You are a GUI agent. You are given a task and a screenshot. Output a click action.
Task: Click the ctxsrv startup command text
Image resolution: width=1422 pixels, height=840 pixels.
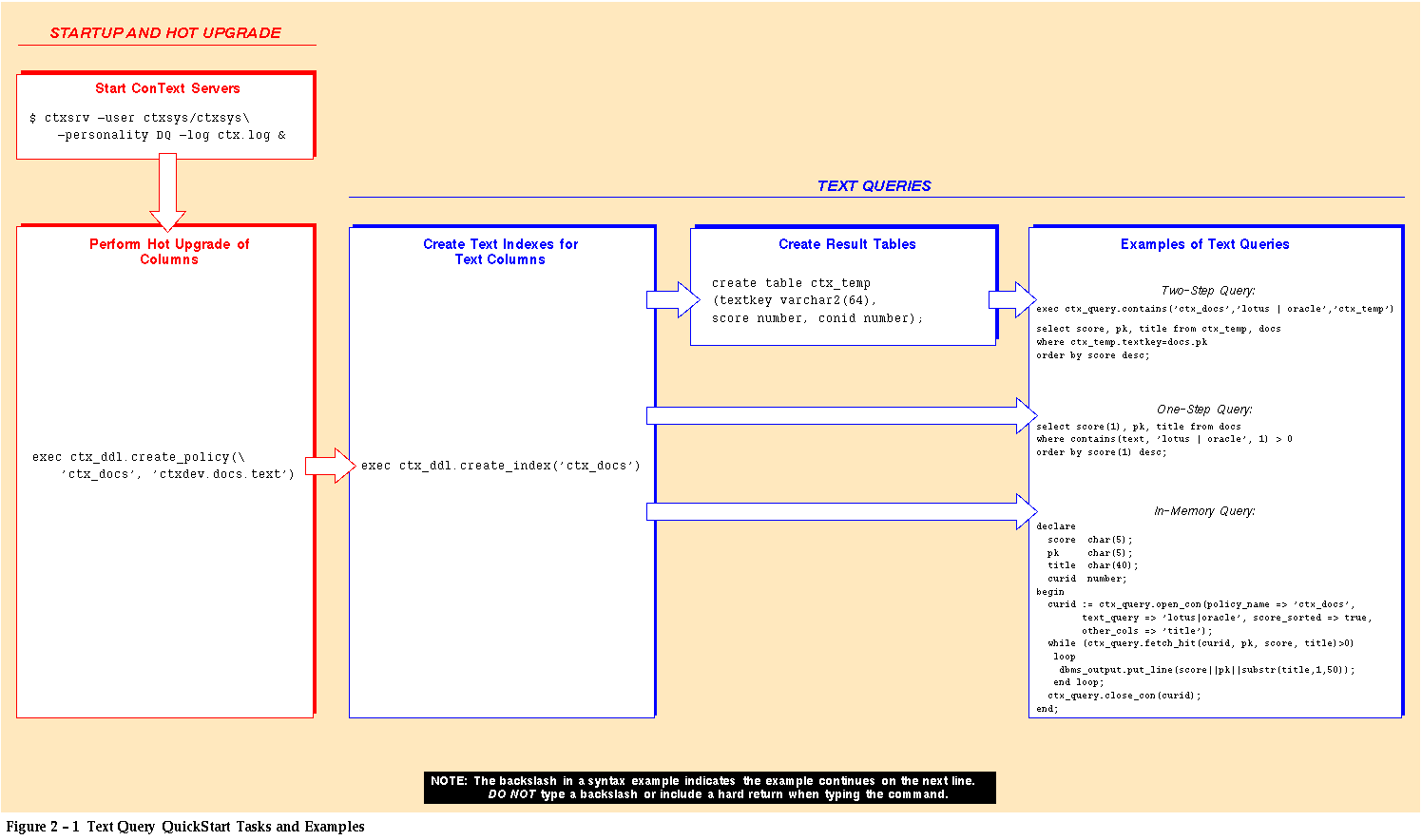click(x=158, y=126)
